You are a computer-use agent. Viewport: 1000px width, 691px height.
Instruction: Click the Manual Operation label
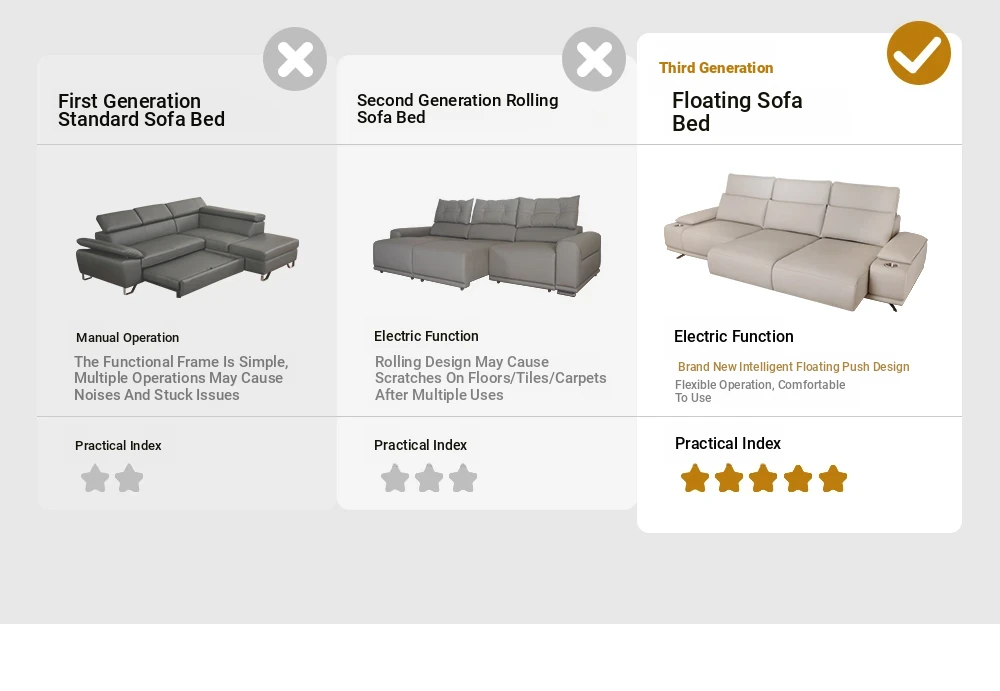(x=128, y=338)
